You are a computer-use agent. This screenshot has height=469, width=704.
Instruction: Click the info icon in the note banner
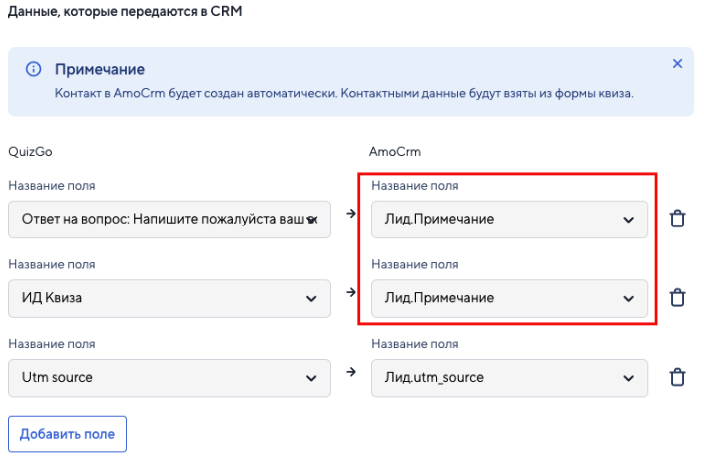pos(33,70)
